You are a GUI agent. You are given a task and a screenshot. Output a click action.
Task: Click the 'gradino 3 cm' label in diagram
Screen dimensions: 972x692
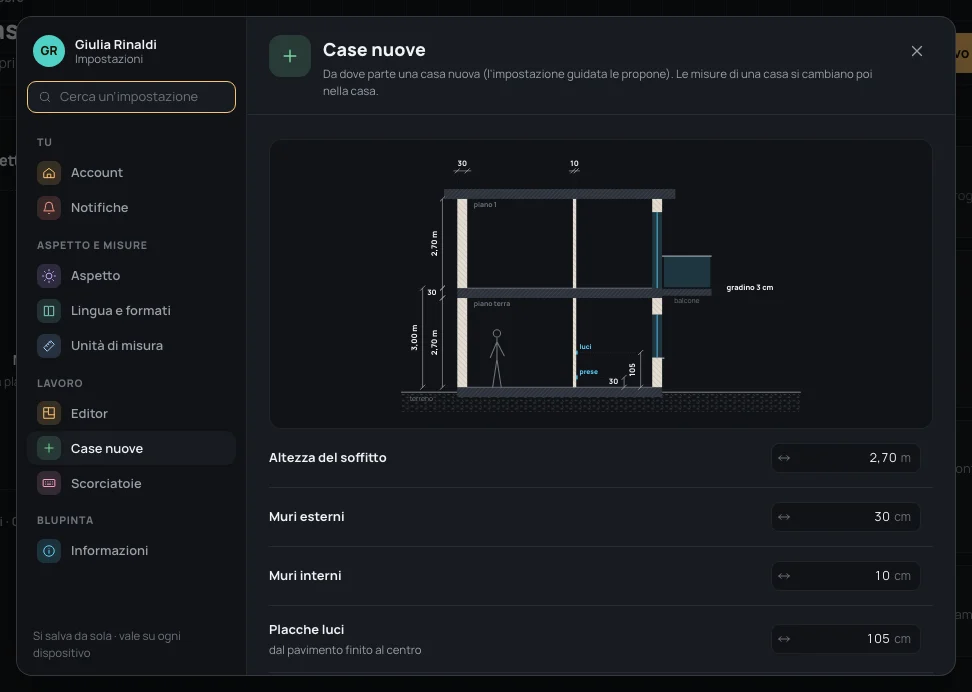click(x=749, y=288)
